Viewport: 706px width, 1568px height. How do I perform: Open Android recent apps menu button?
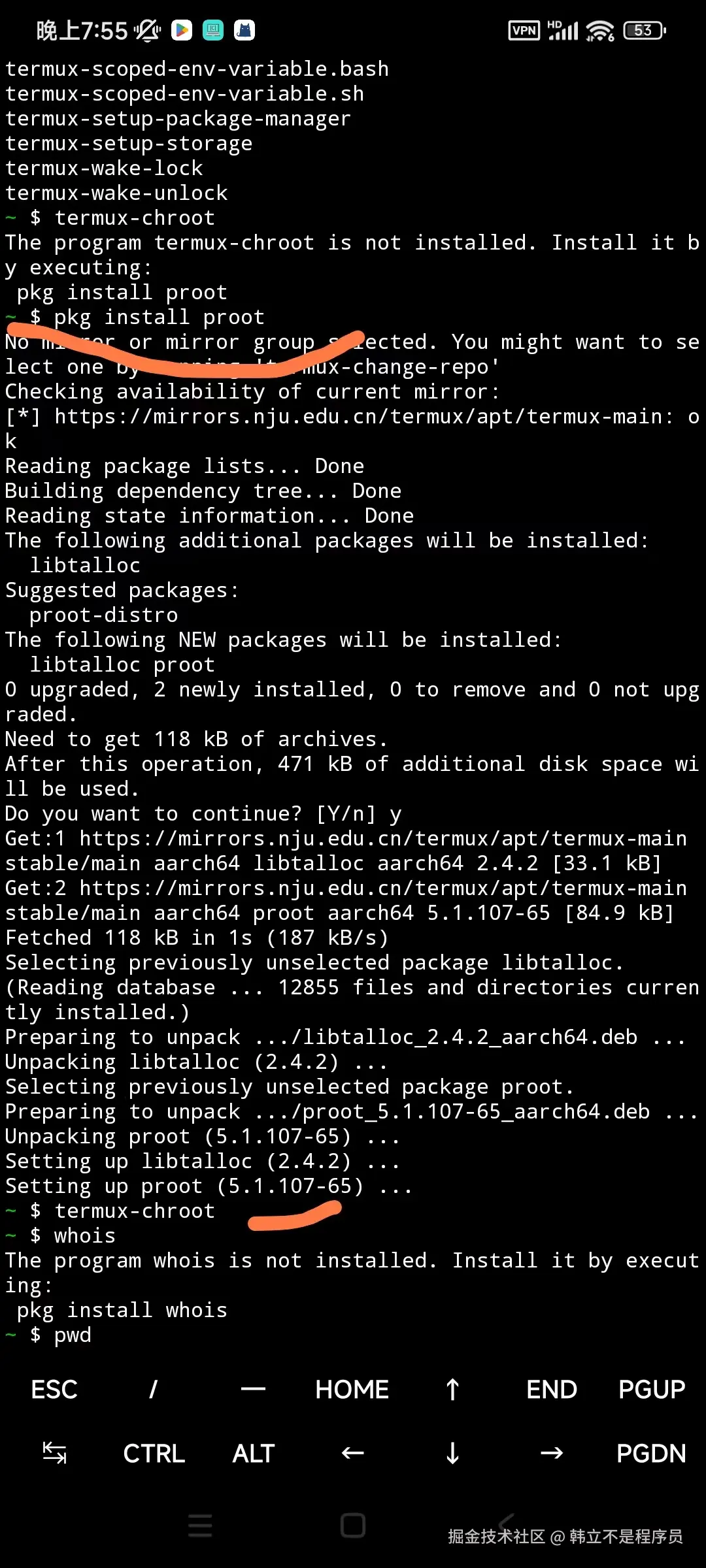tap(200, 1526)
